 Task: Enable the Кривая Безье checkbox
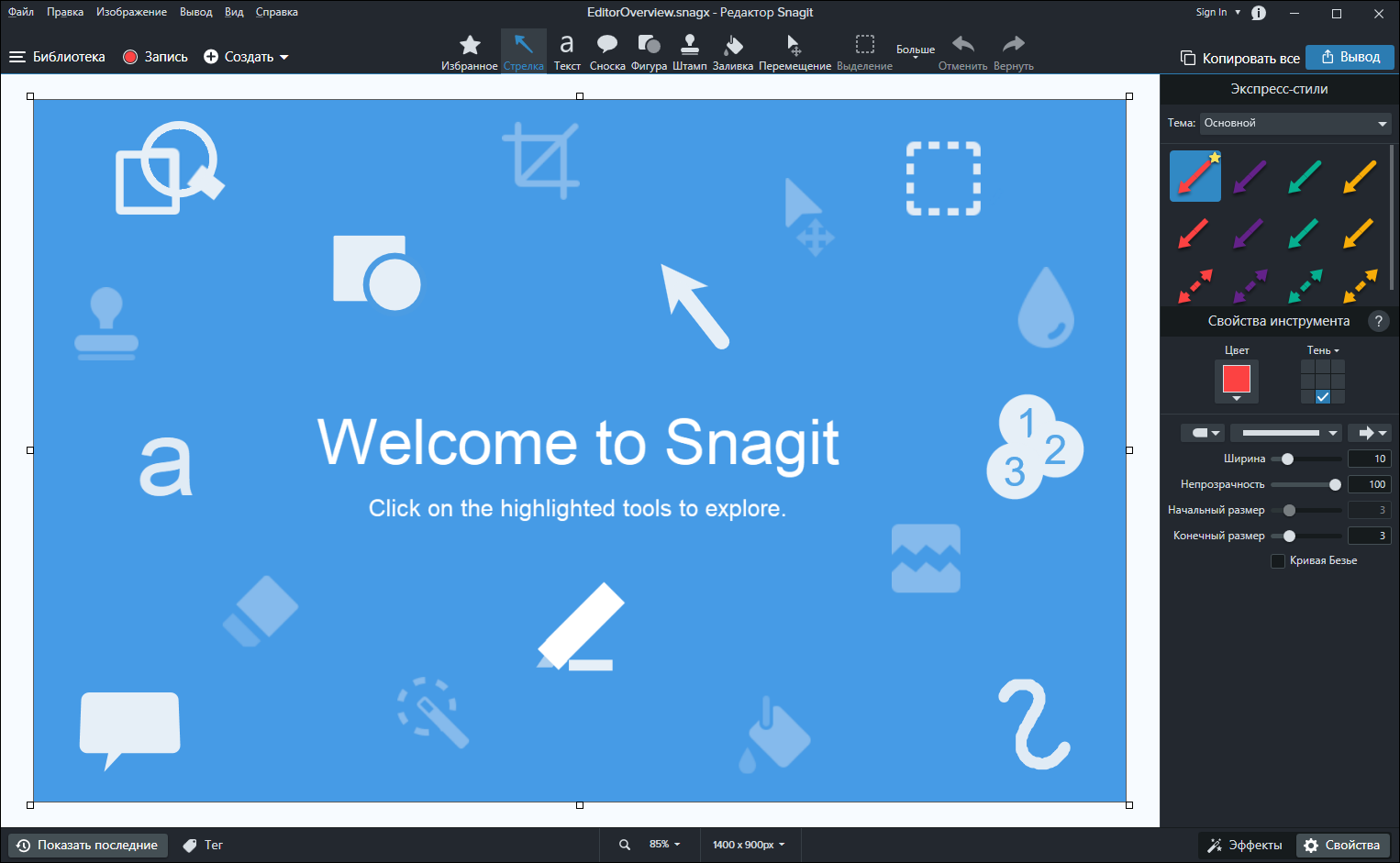[1278, 561]
